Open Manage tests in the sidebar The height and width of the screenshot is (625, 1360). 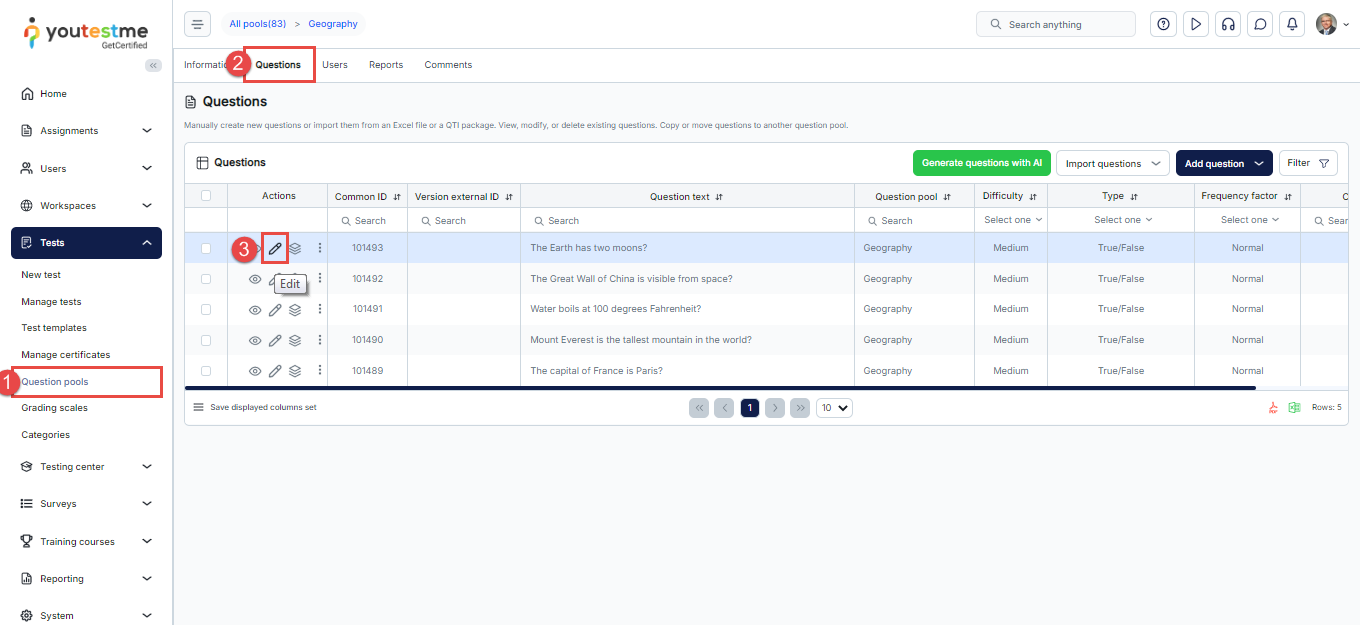point(51,302)
